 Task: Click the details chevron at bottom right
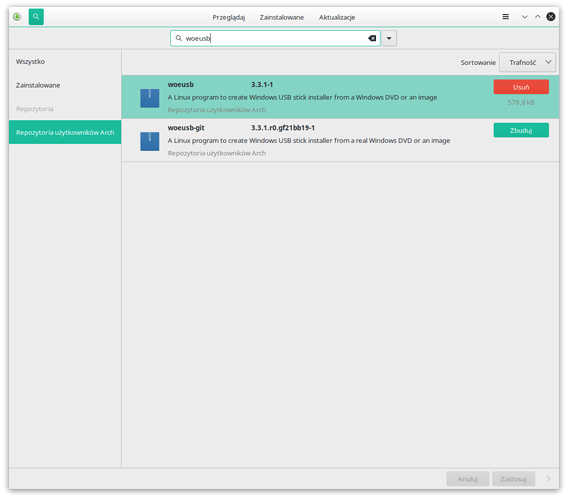tap(548, 479)
